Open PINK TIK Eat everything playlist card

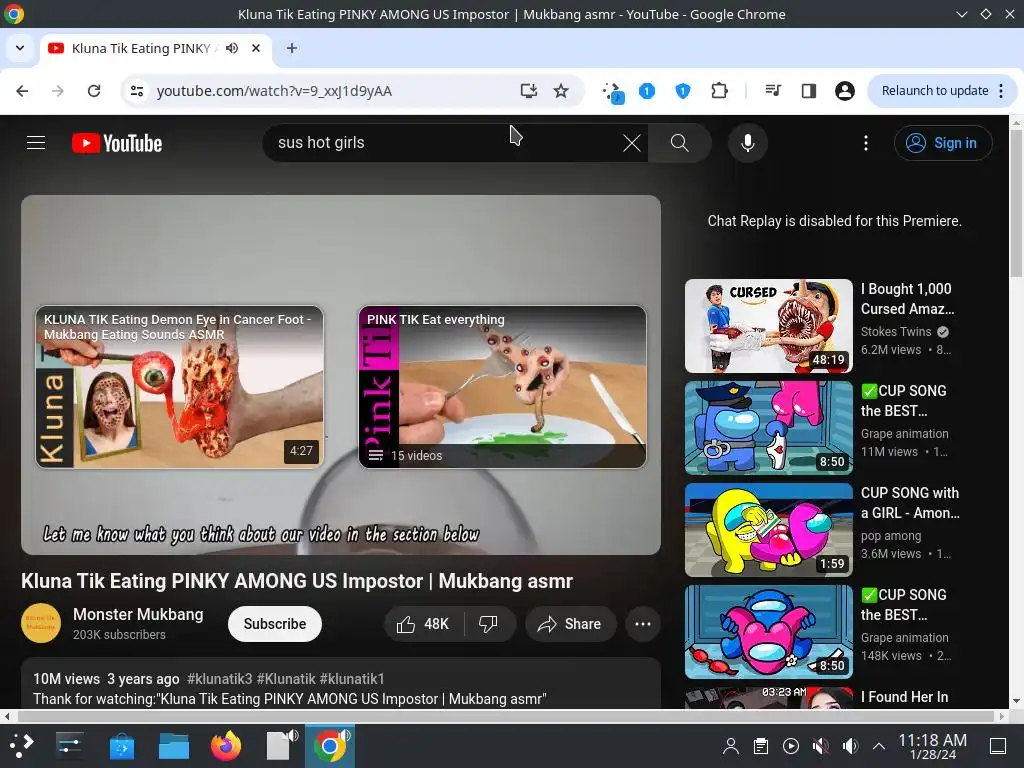click(x=502, y=387)
